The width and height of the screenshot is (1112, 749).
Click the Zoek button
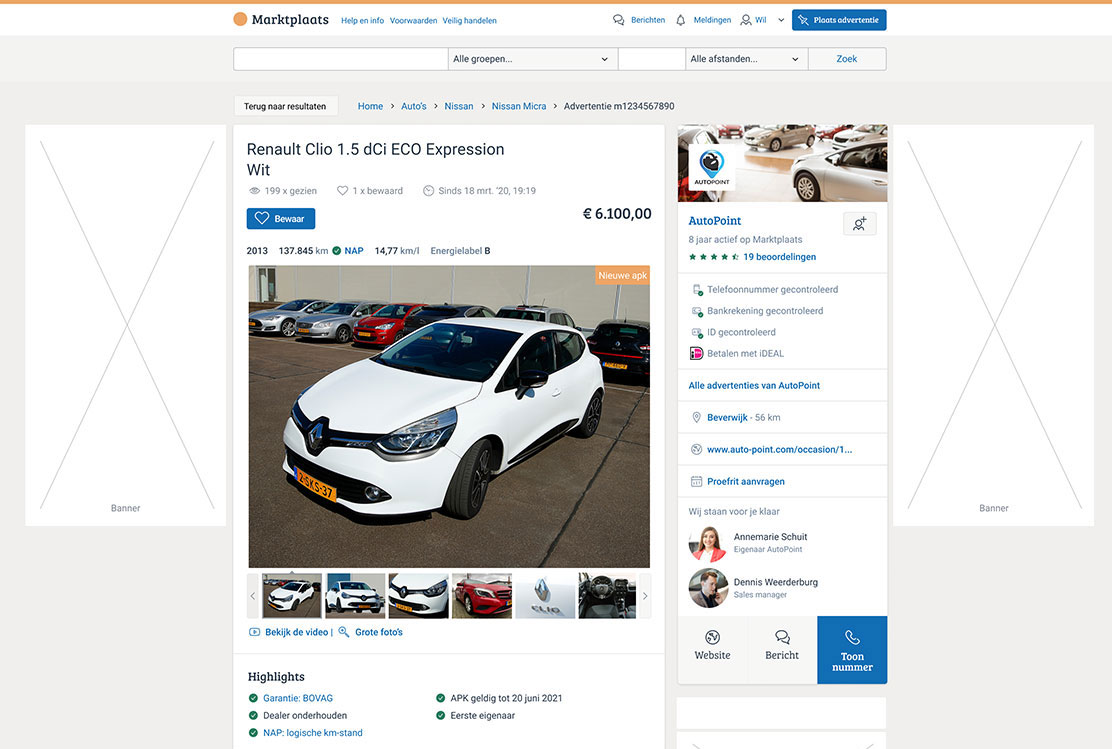coord(847,59)
